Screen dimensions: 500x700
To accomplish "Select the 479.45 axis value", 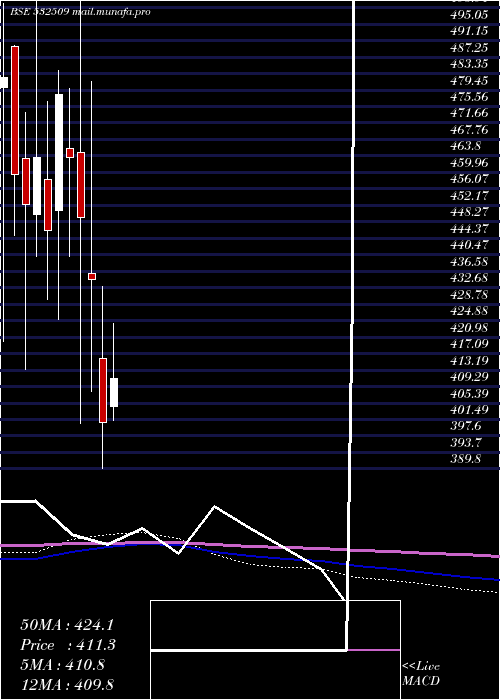I will 469,80.
